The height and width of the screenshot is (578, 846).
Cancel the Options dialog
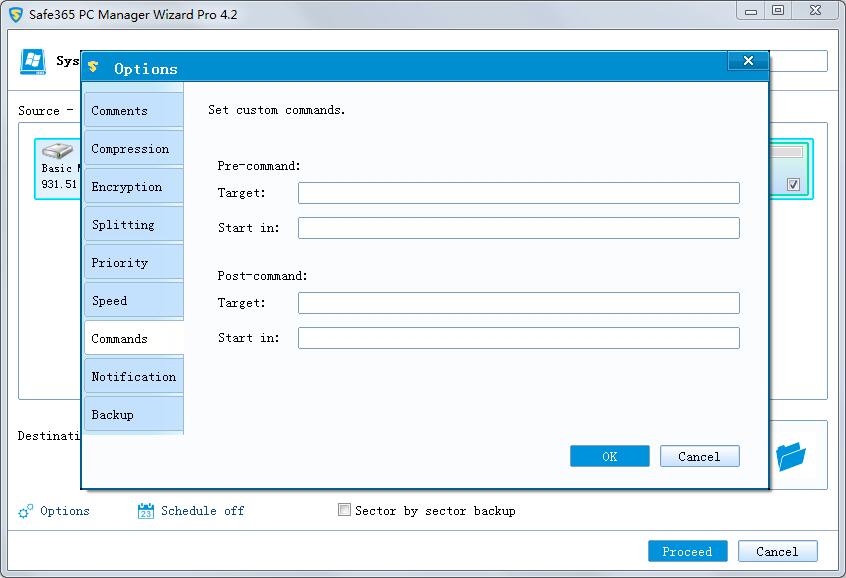[x=699, y=456]
